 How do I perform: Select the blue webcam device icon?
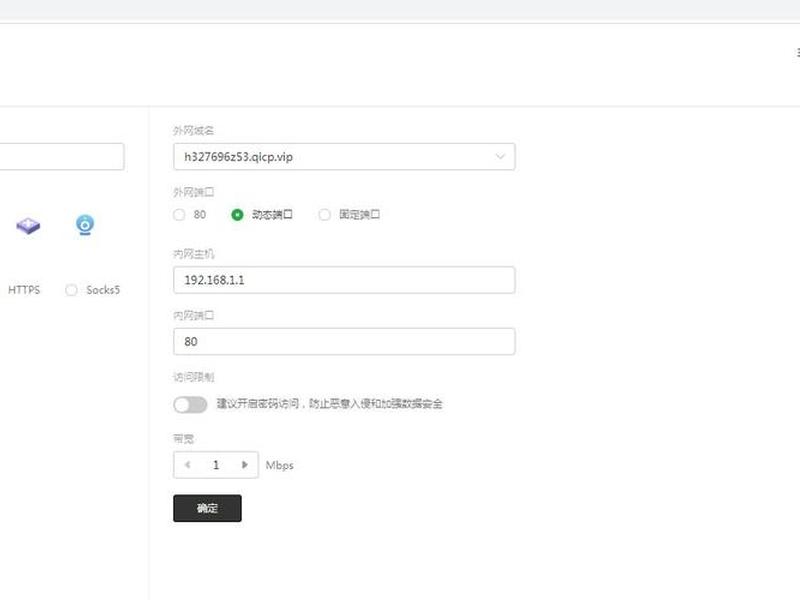[x=85, y=225]
